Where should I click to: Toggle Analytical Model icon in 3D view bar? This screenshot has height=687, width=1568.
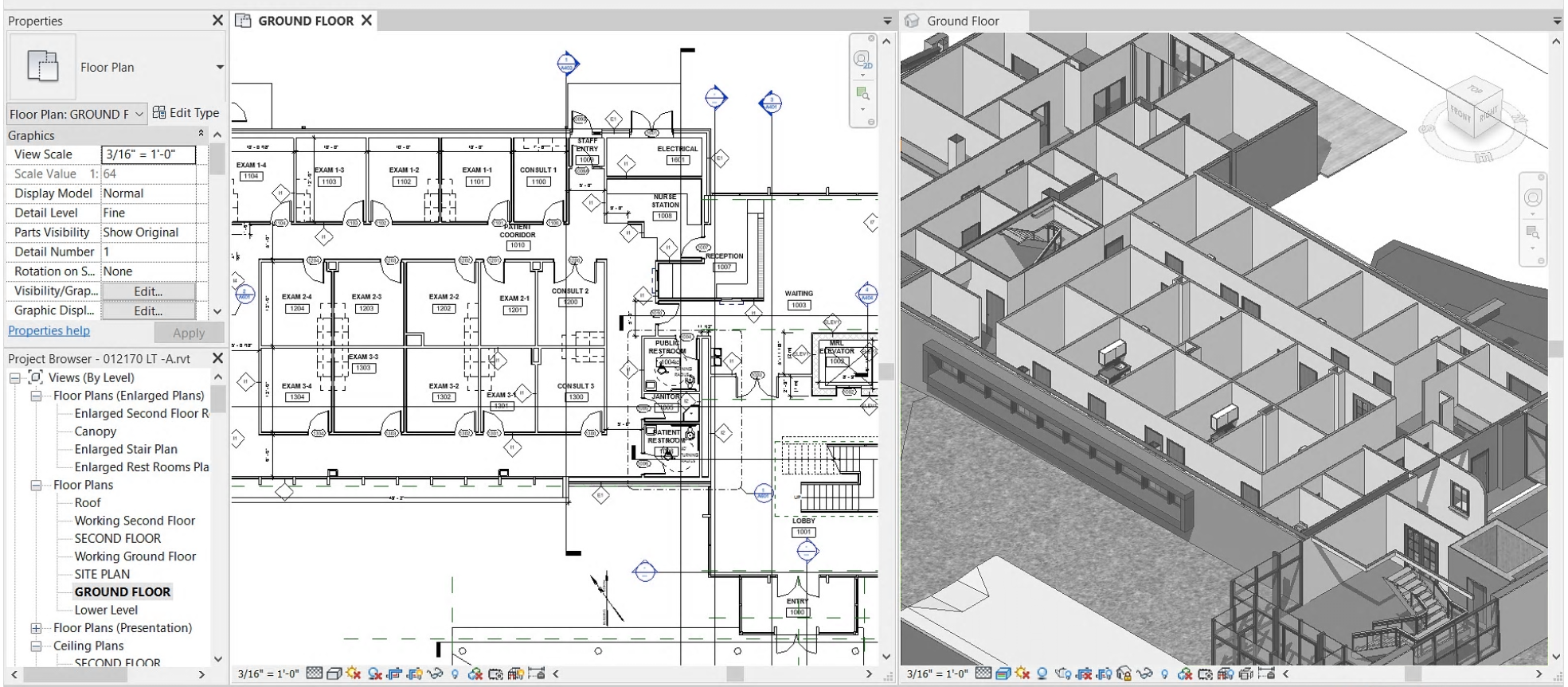coord(1226,673)
